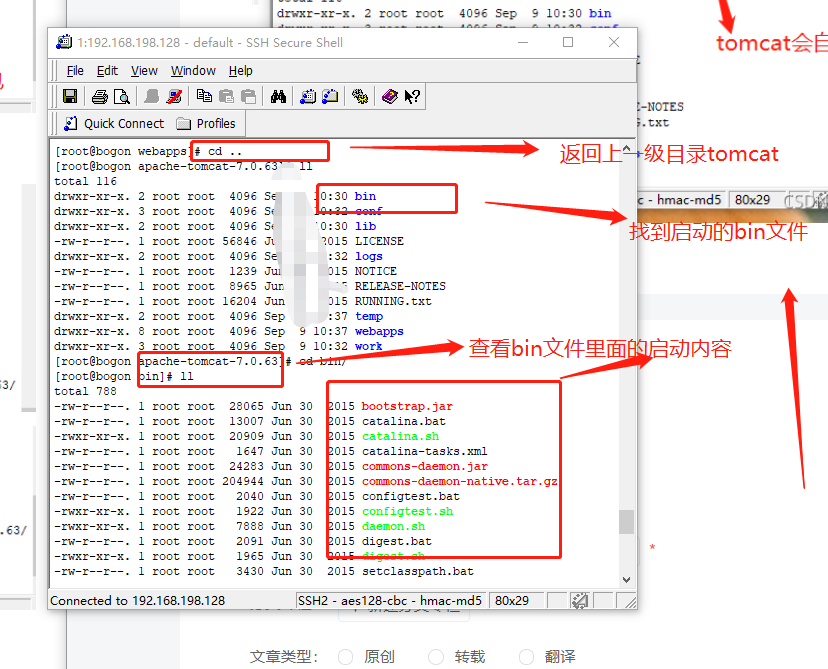Image resolution: width=828 pixels, height=669 pixels.
Task: Open a New Terminal Window icon
Action: 308,97
